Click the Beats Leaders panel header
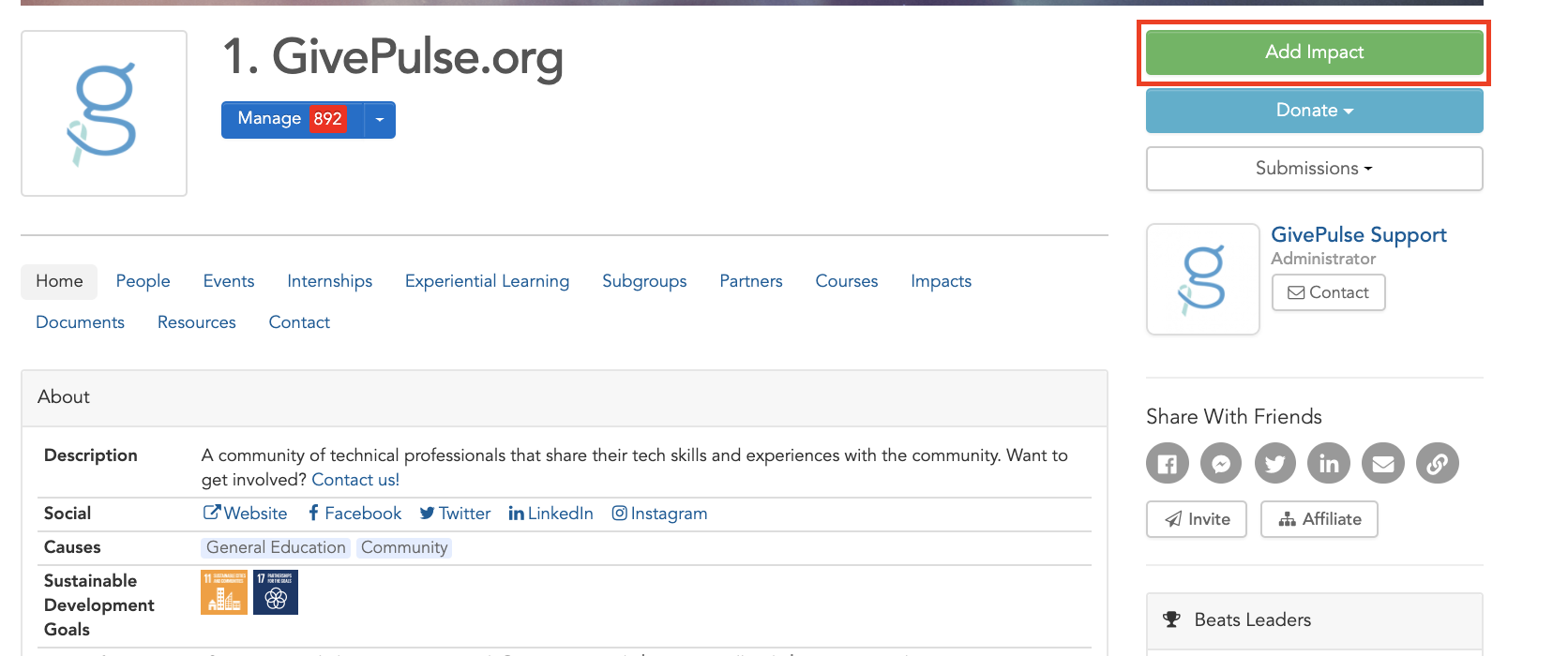This screenshot has height=656, width=1568. (1315, 620)
